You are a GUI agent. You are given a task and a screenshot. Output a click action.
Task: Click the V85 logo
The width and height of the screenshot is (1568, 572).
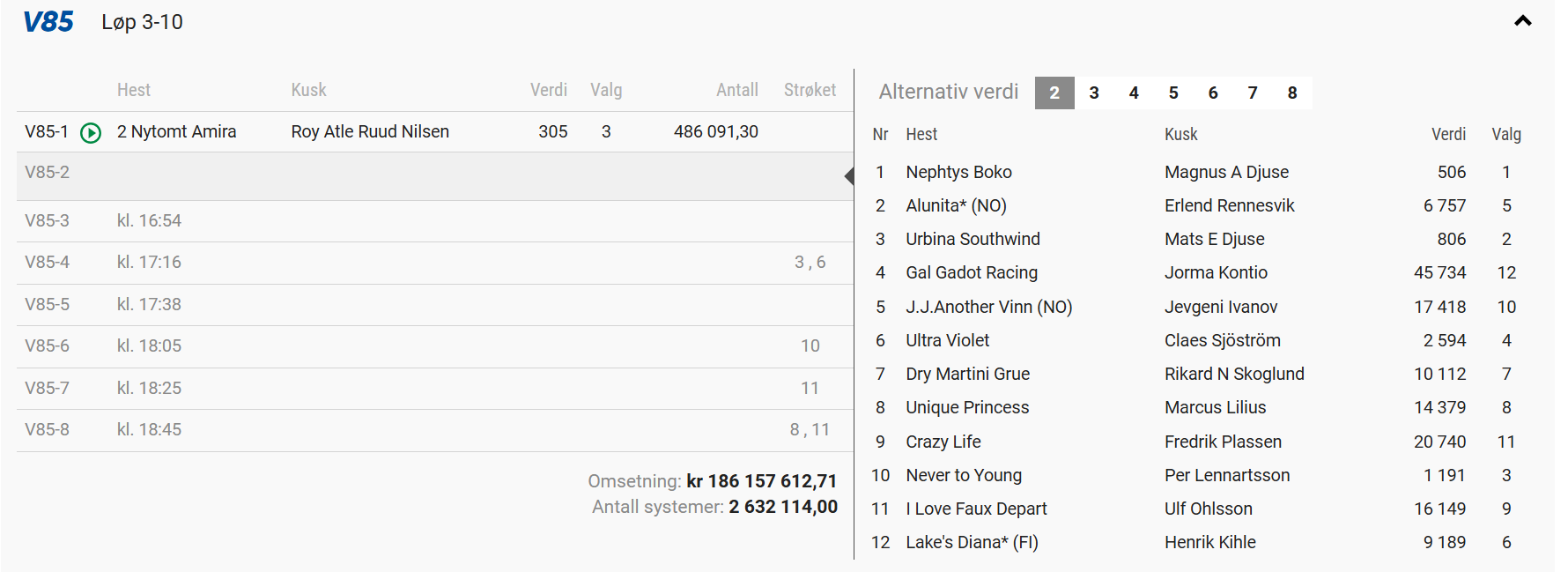(x=48, y=22)
